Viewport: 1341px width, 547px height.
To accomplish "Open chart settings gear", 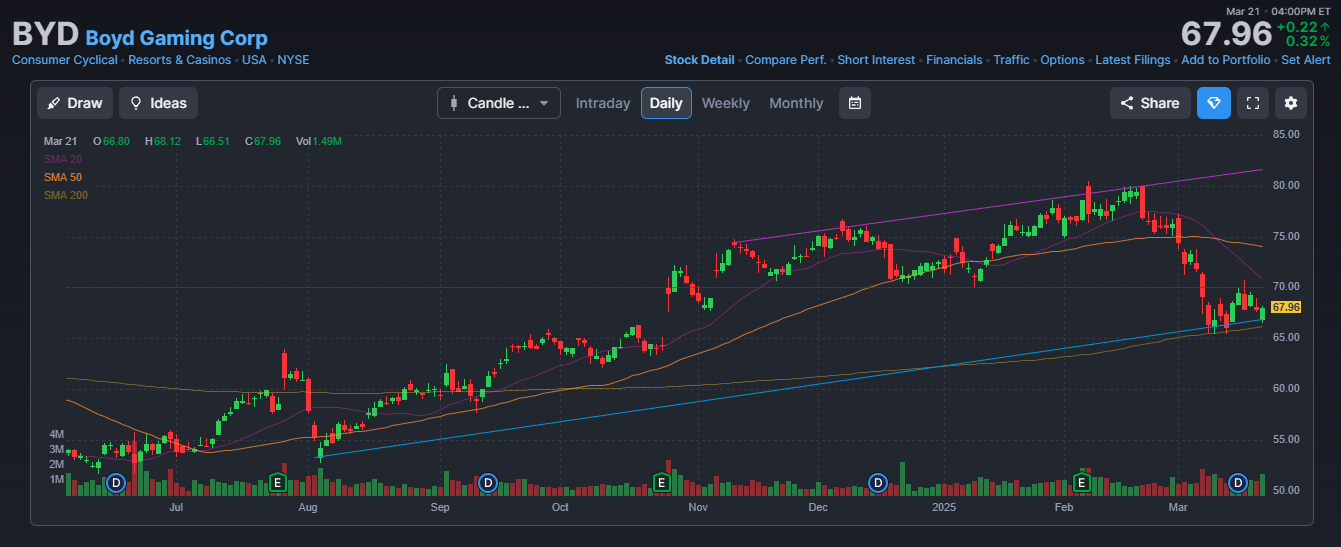I will pyautogui.click(x=1291, y=103).
